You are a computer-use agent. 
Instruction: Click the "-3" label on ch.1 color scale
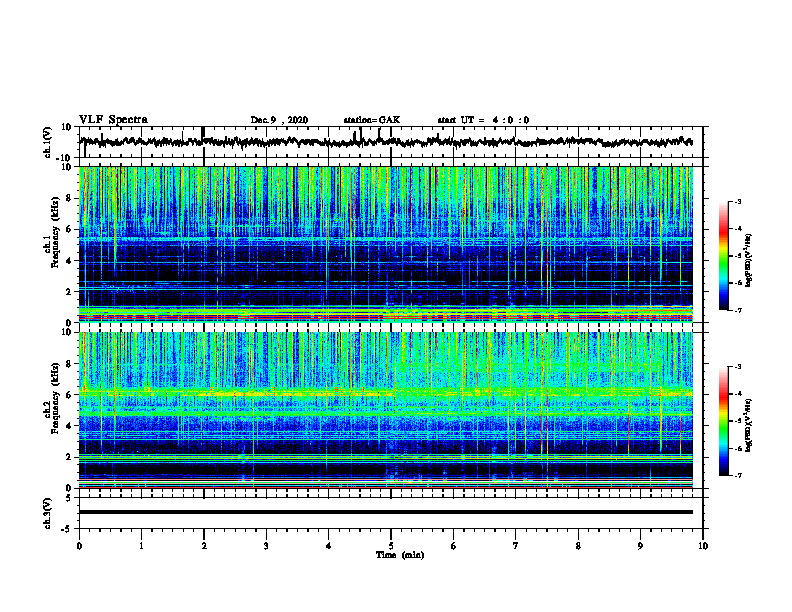(737, 201)
